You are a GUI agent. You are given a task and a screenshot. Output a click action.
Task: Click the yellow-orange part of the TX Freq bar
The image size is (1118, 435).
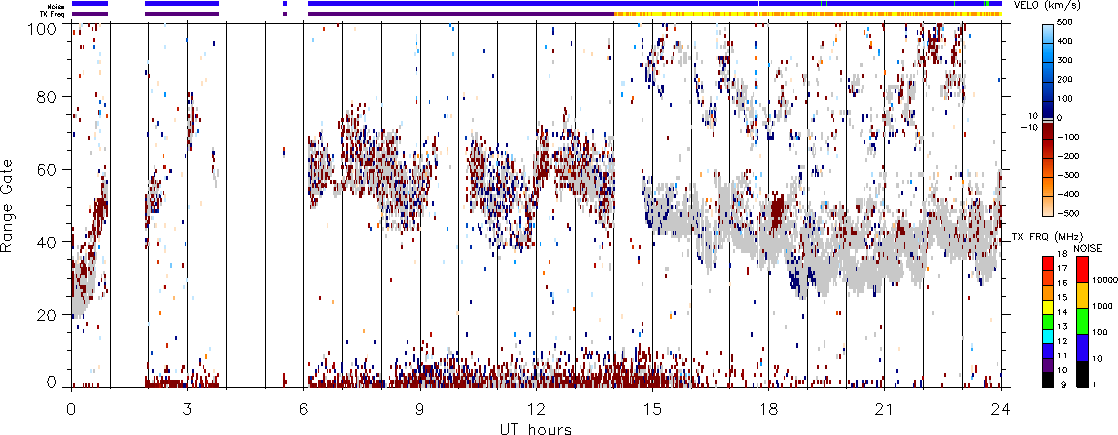(x=808, y=14)
